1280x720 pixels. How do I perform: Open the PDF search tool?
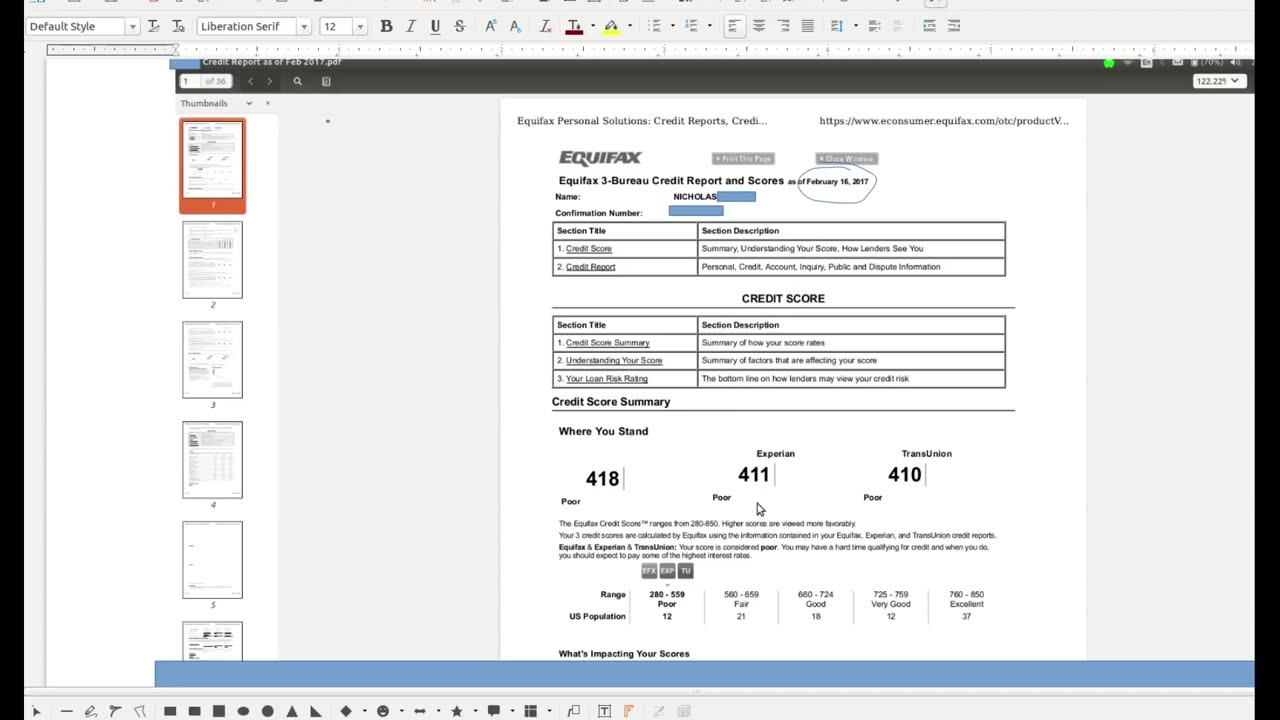297,81
